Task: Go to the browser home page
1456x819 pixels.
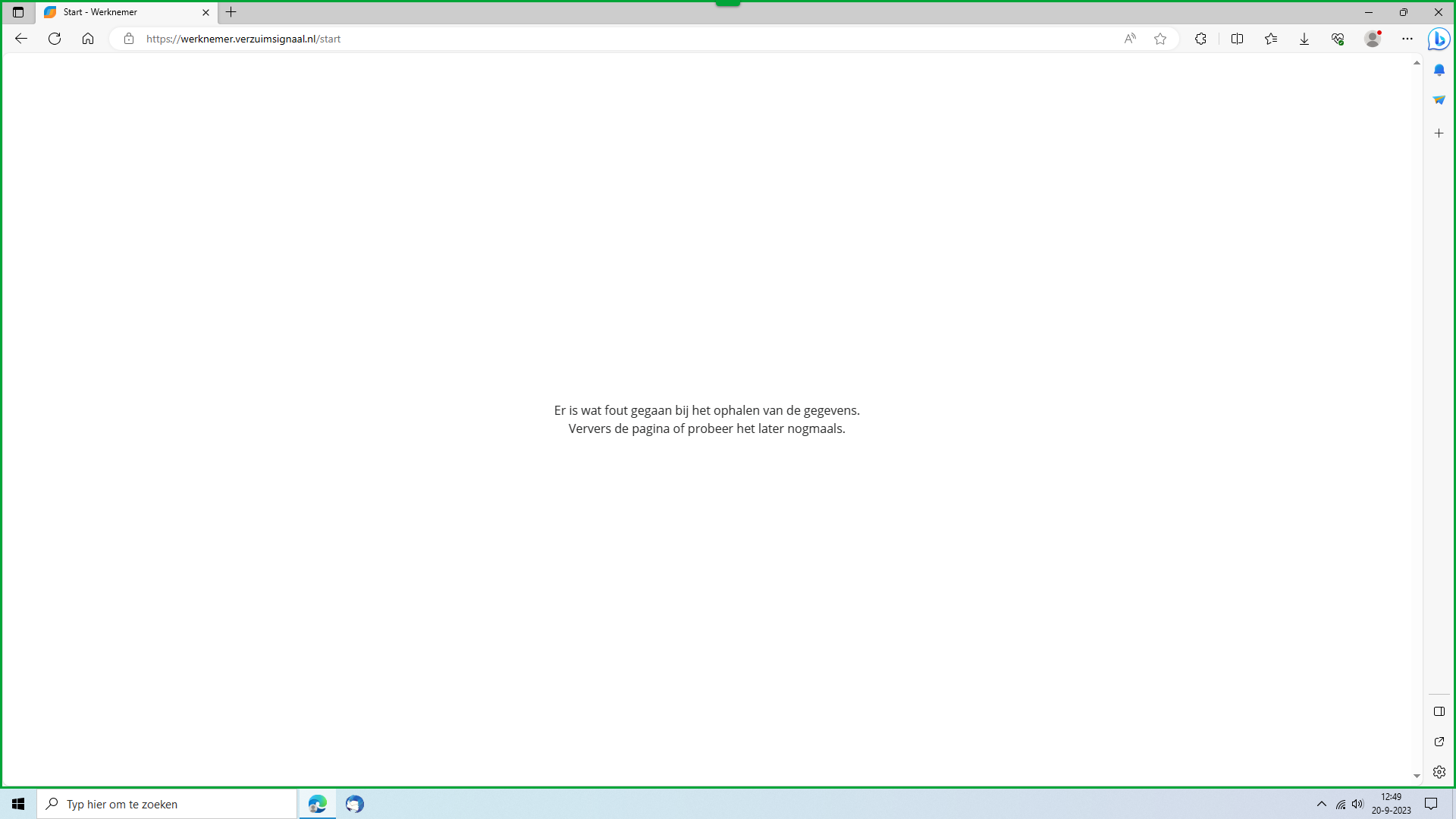Action: [88, 39]
